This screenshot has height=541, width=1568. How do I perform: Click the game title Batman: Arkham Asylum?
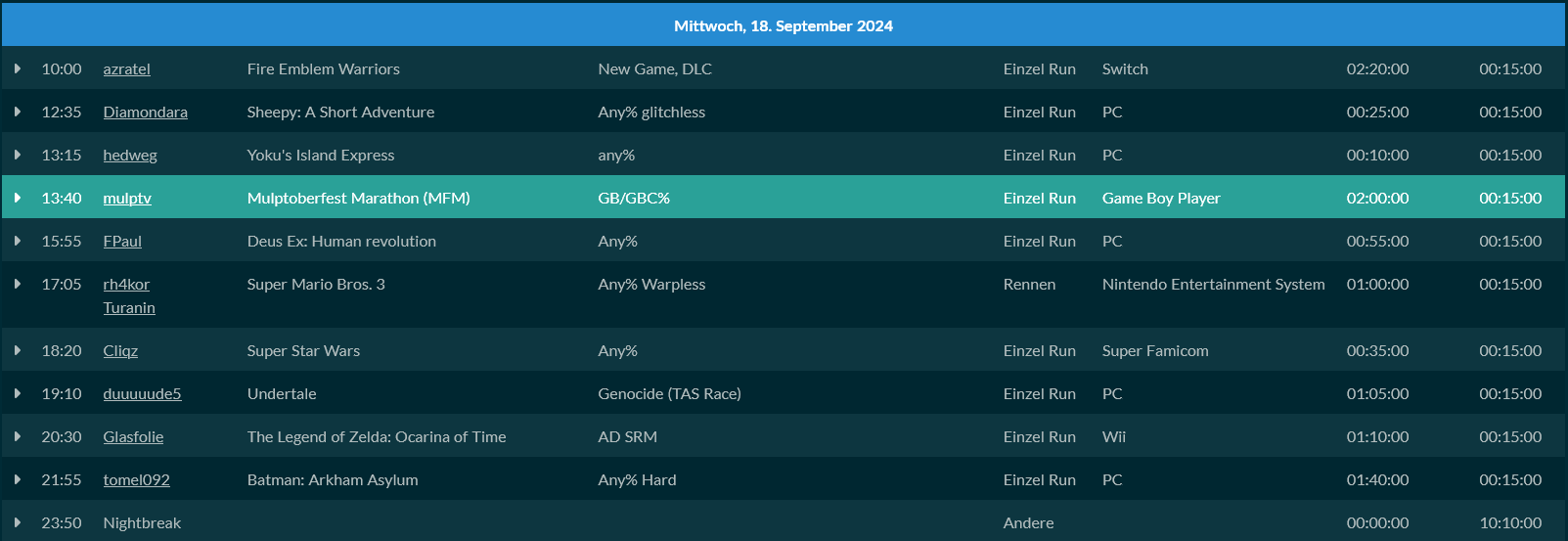333,480
